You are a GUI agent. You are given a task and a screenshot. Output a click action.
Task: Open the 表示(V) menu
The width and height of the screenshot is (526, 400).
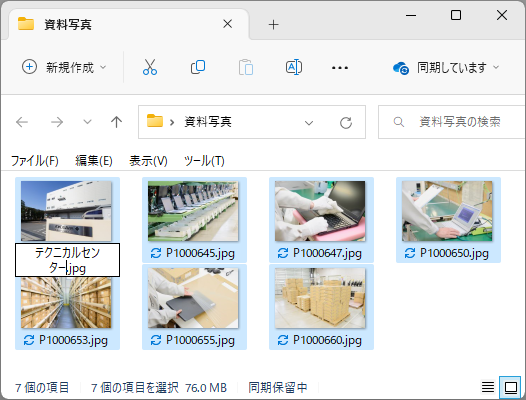148,161
